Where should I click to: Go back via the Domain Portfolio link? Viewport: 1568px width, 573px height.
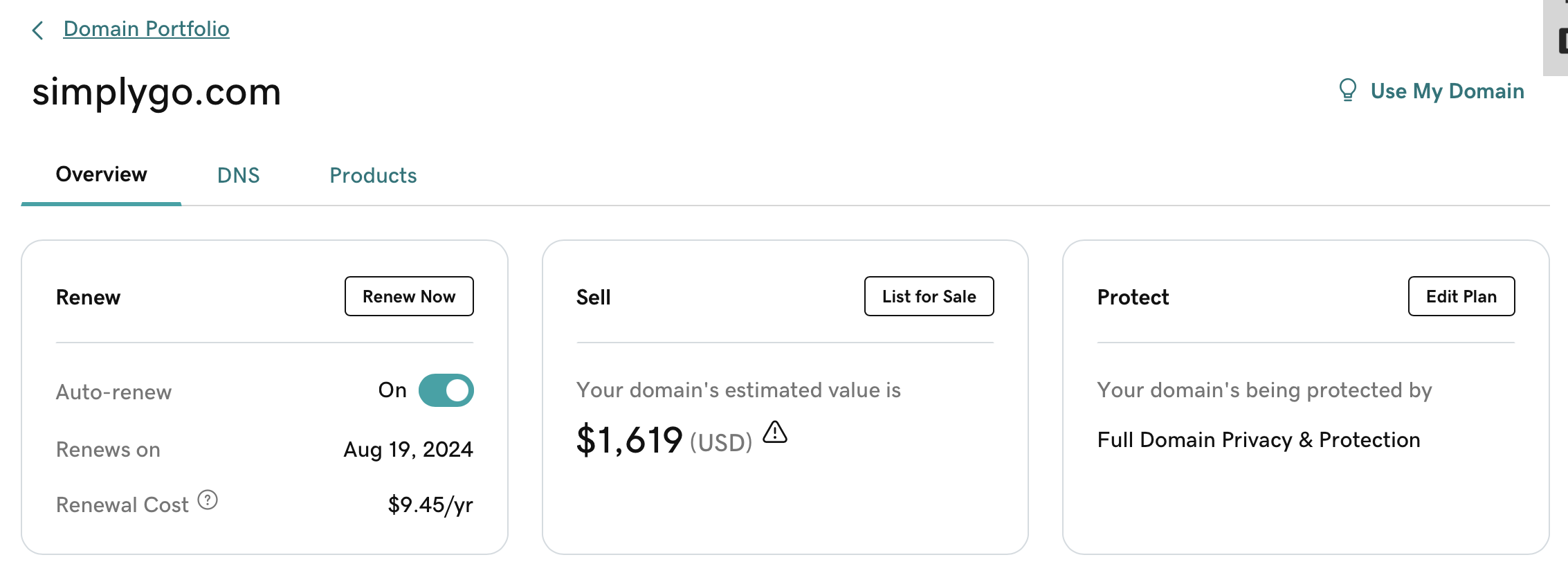146,29
